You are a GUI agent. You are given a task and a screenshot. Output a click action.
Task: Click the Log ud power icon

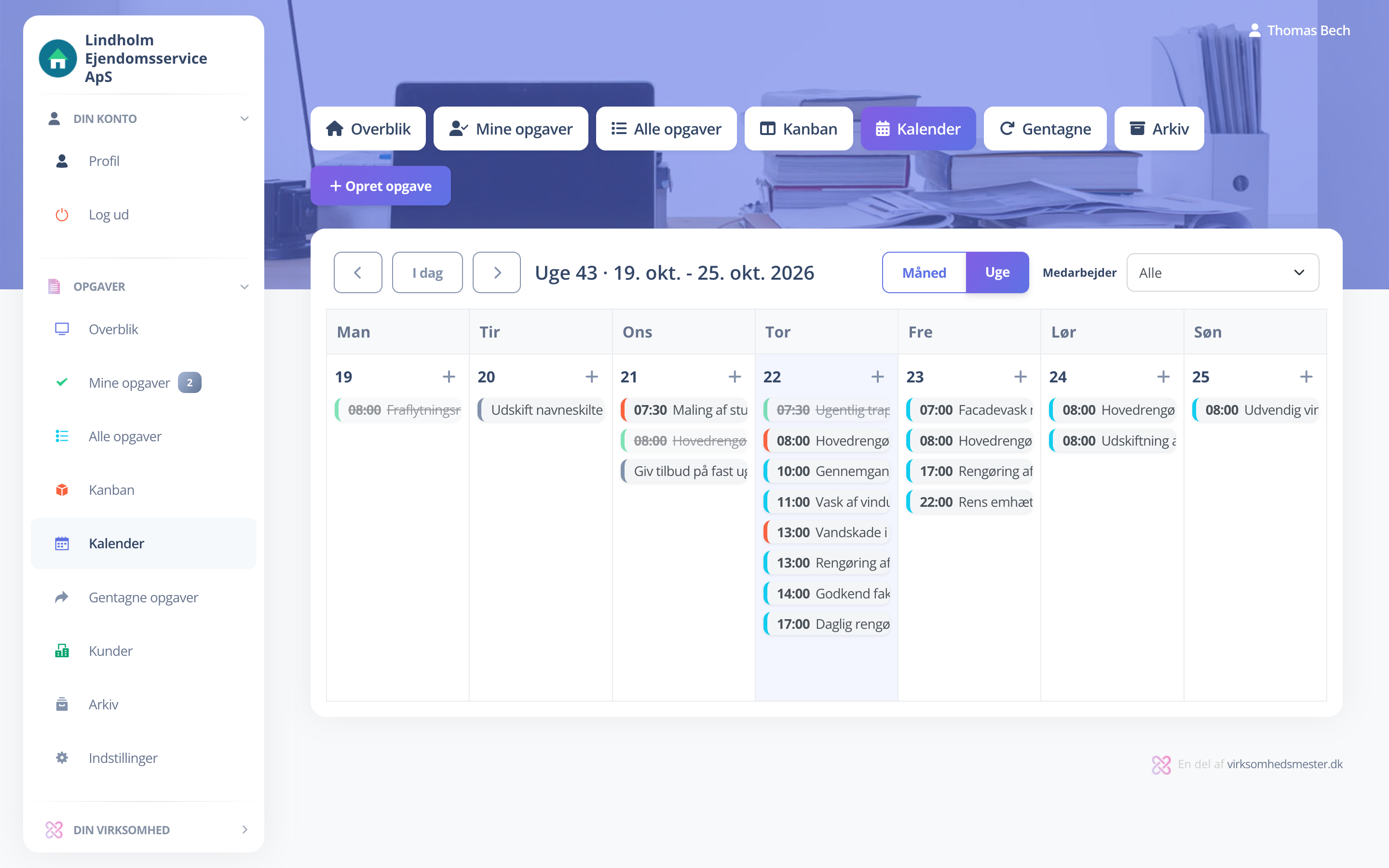[62, 215]
